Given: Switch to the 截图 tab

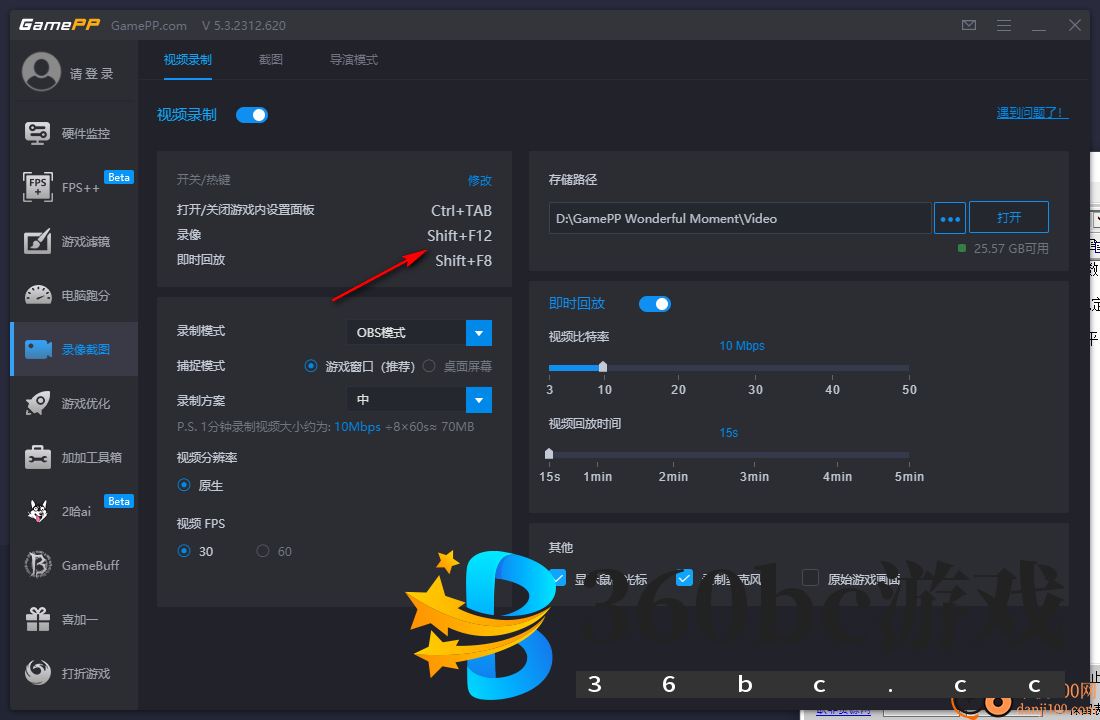Looking at the screenshot, I should (x=270, y=59).
